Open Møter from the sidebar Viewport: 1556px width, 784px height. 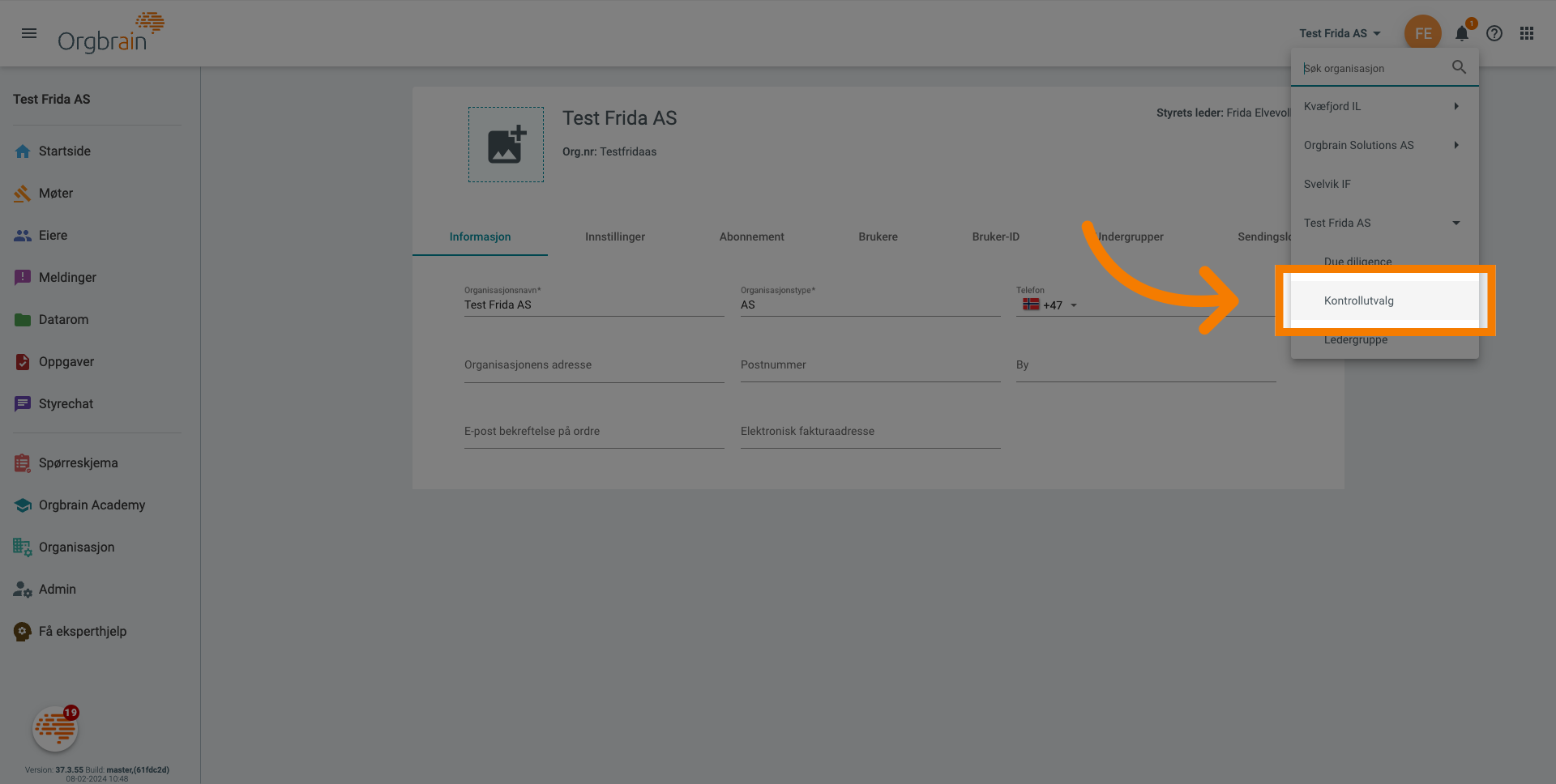click(55, 194)
